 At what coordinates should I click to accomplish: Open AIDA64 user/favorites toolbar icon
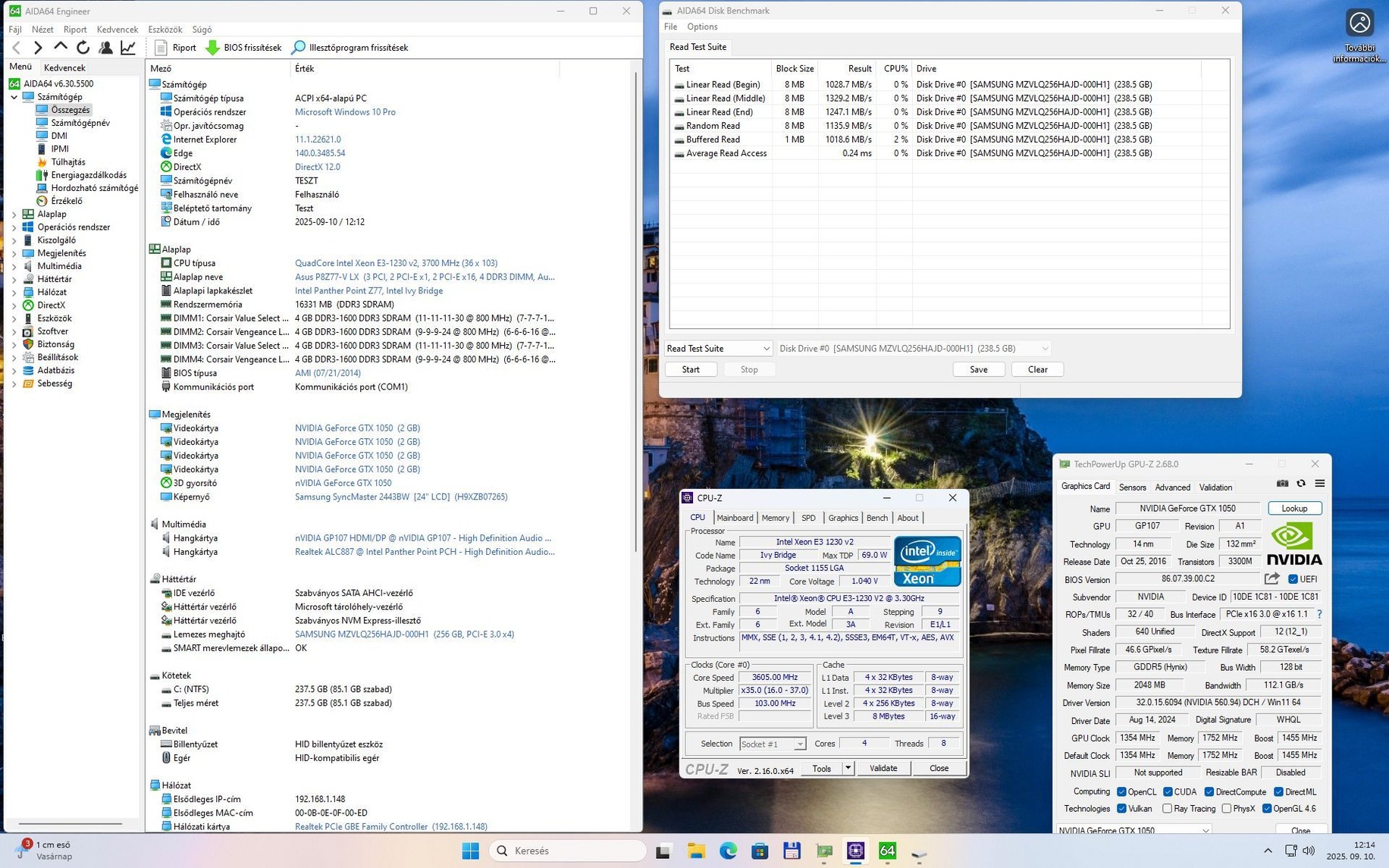106,48
